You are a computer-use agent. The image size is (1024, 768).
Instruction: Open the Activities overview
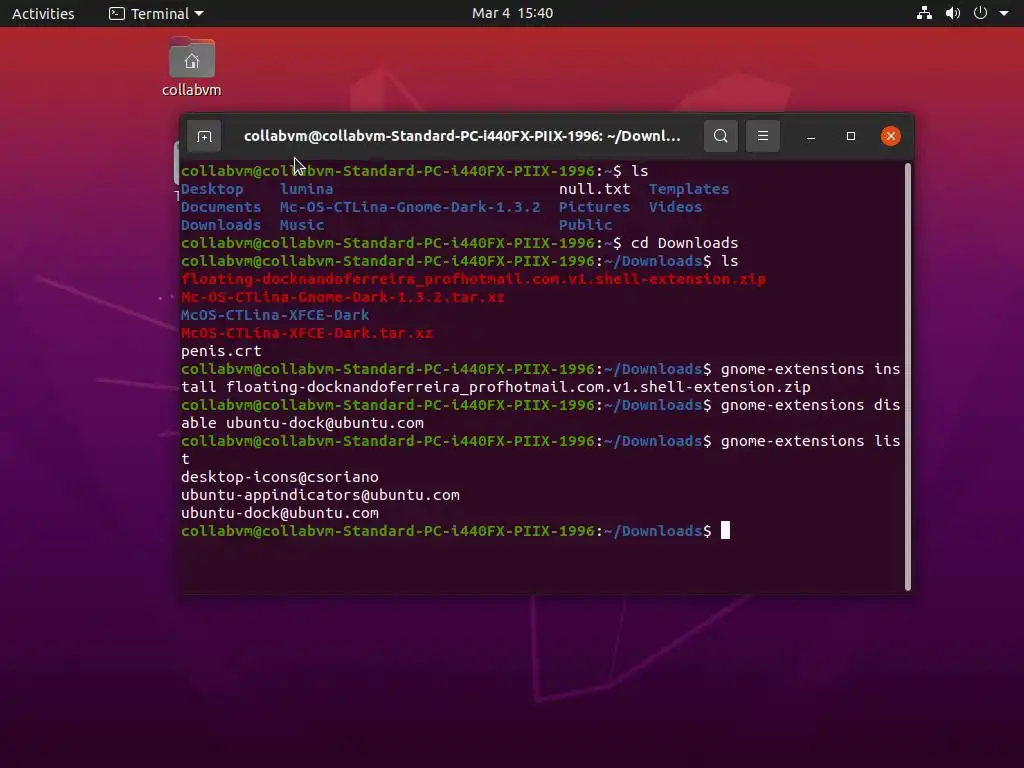tap(43, 13)
